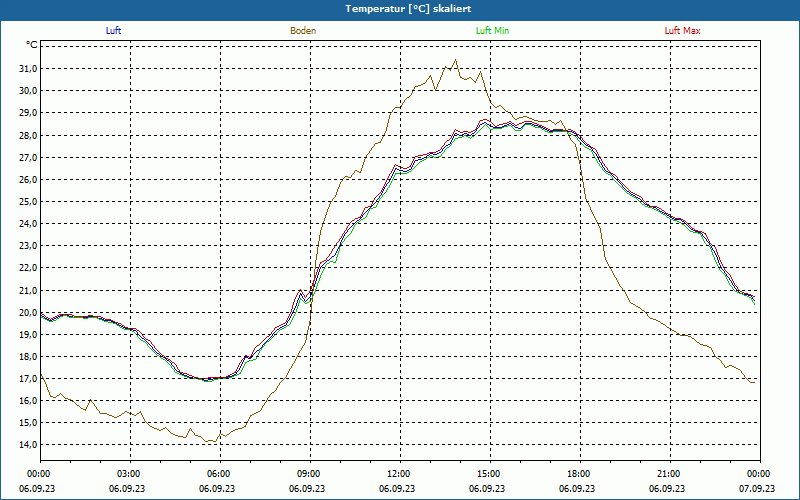Click the red Luft Max legend label

point(682,31)
